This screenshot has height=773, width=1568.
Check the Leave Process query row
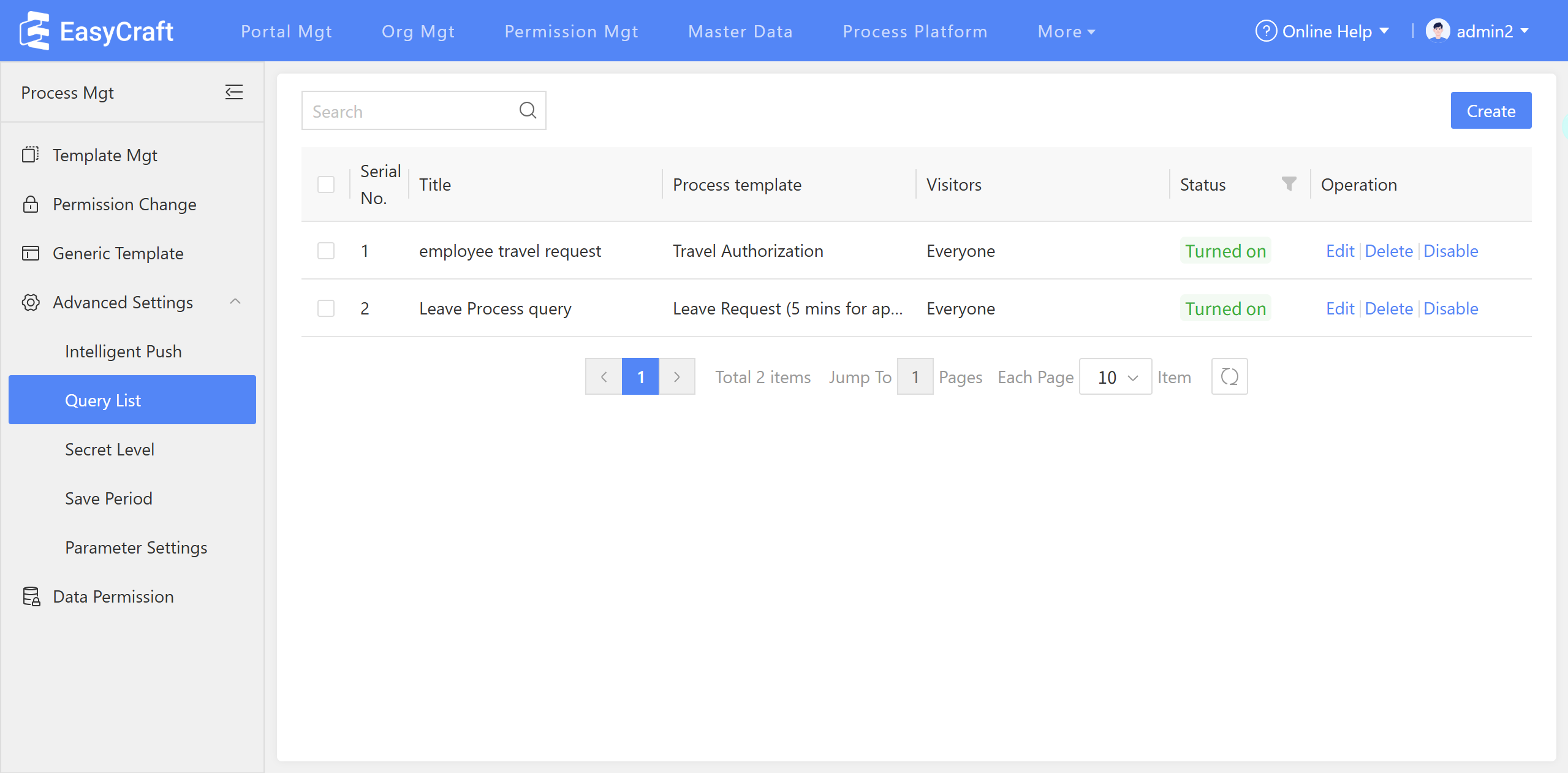326,308
